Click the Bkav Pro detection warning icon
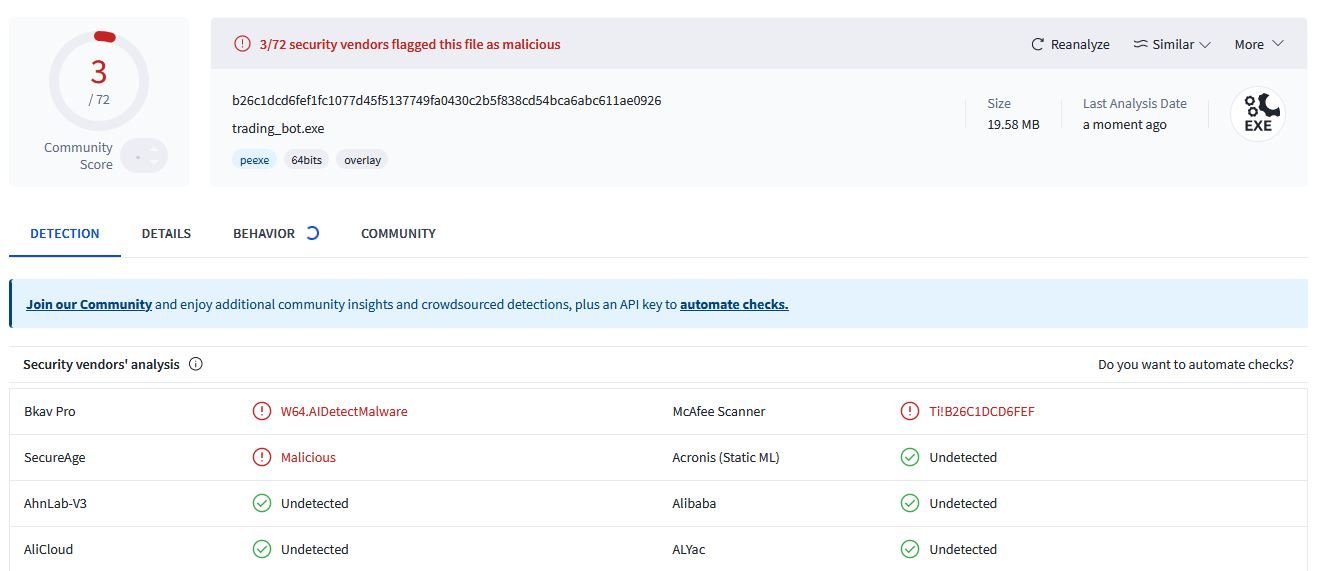The height and width of the screenshot is (571, 1330). click(x=262, y=411)
